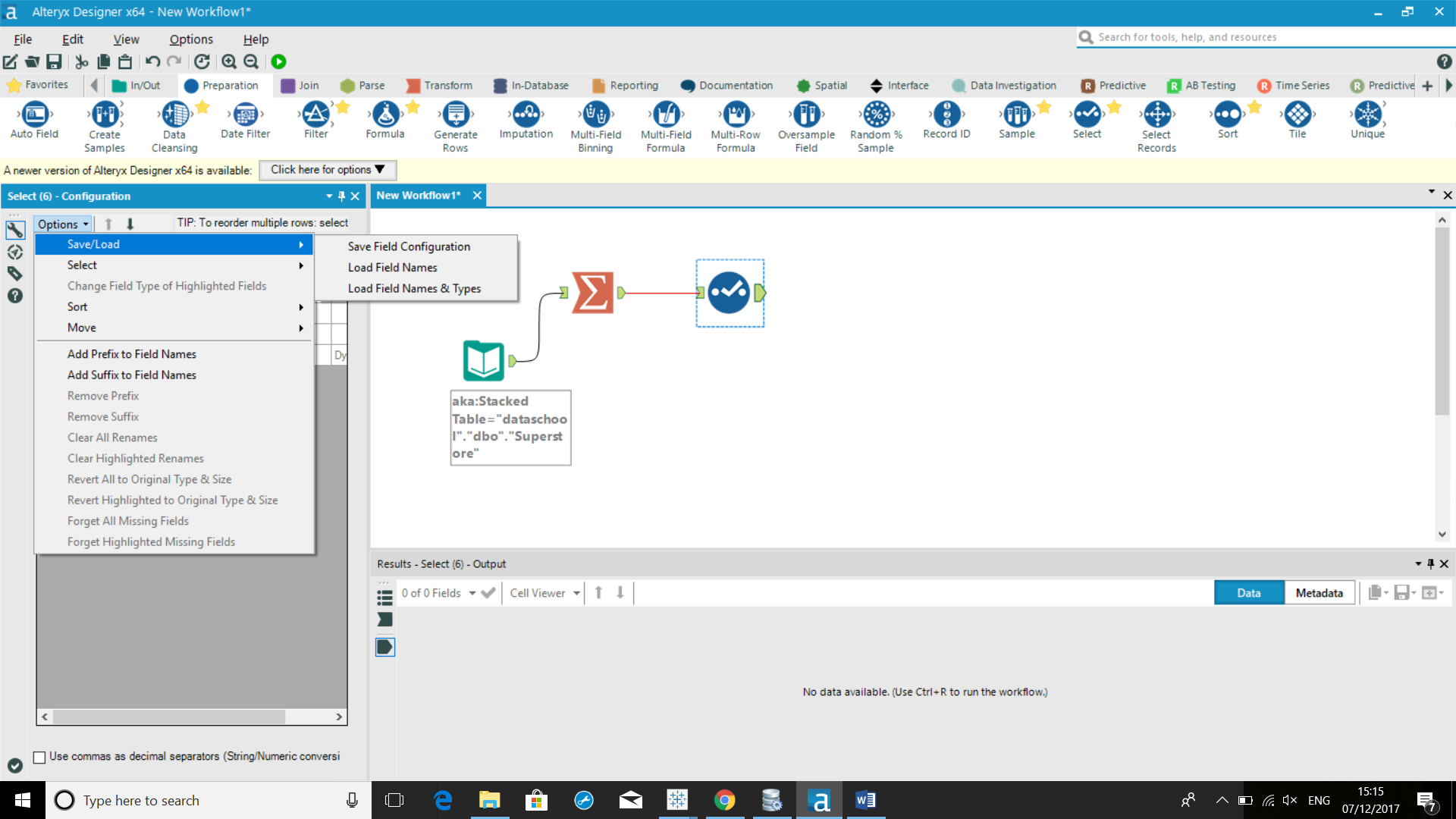Select the Data Cleansing tool icon
Screen dimensions: 1456x819
175,115
